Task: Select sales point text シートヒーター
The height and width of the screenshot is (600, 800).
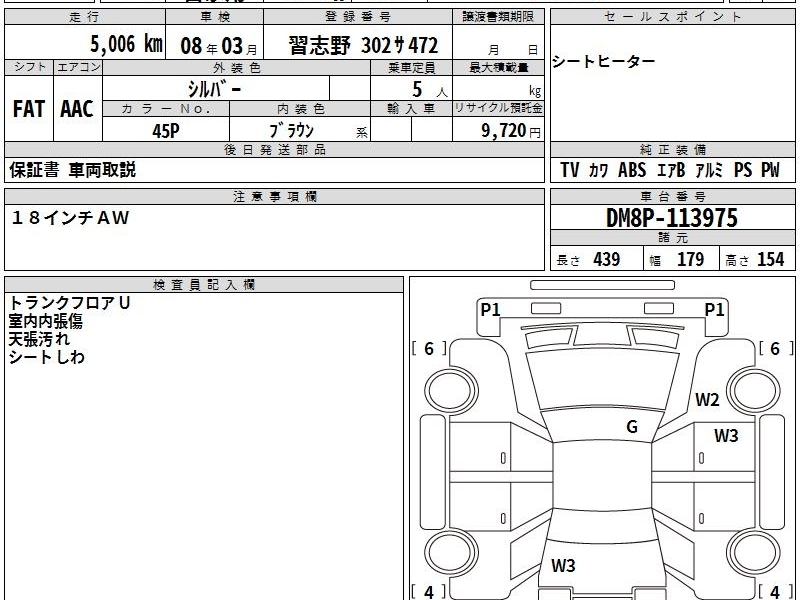Action: [604, 61]
